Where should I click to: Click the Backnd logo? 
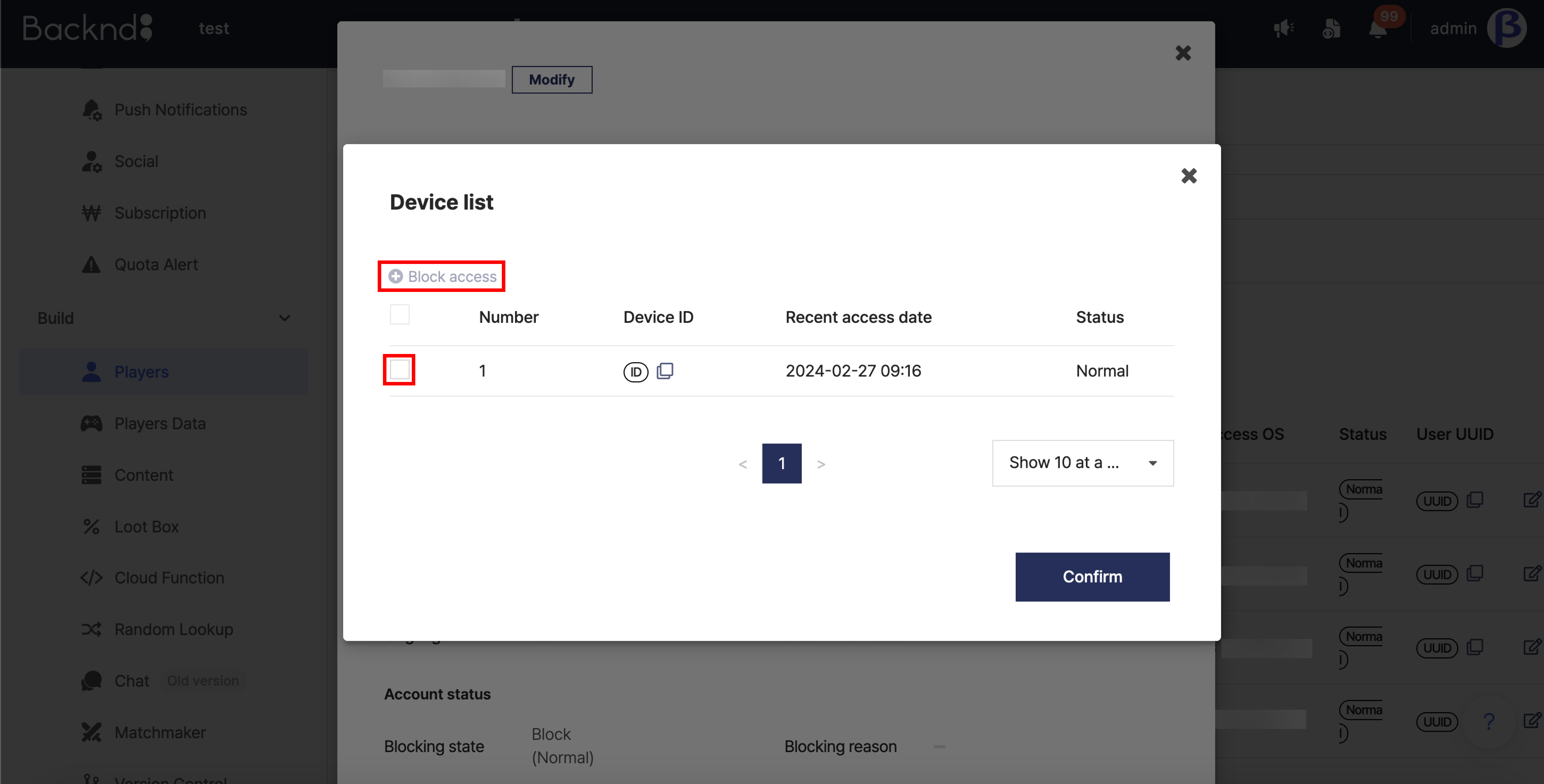pos(87,28)
